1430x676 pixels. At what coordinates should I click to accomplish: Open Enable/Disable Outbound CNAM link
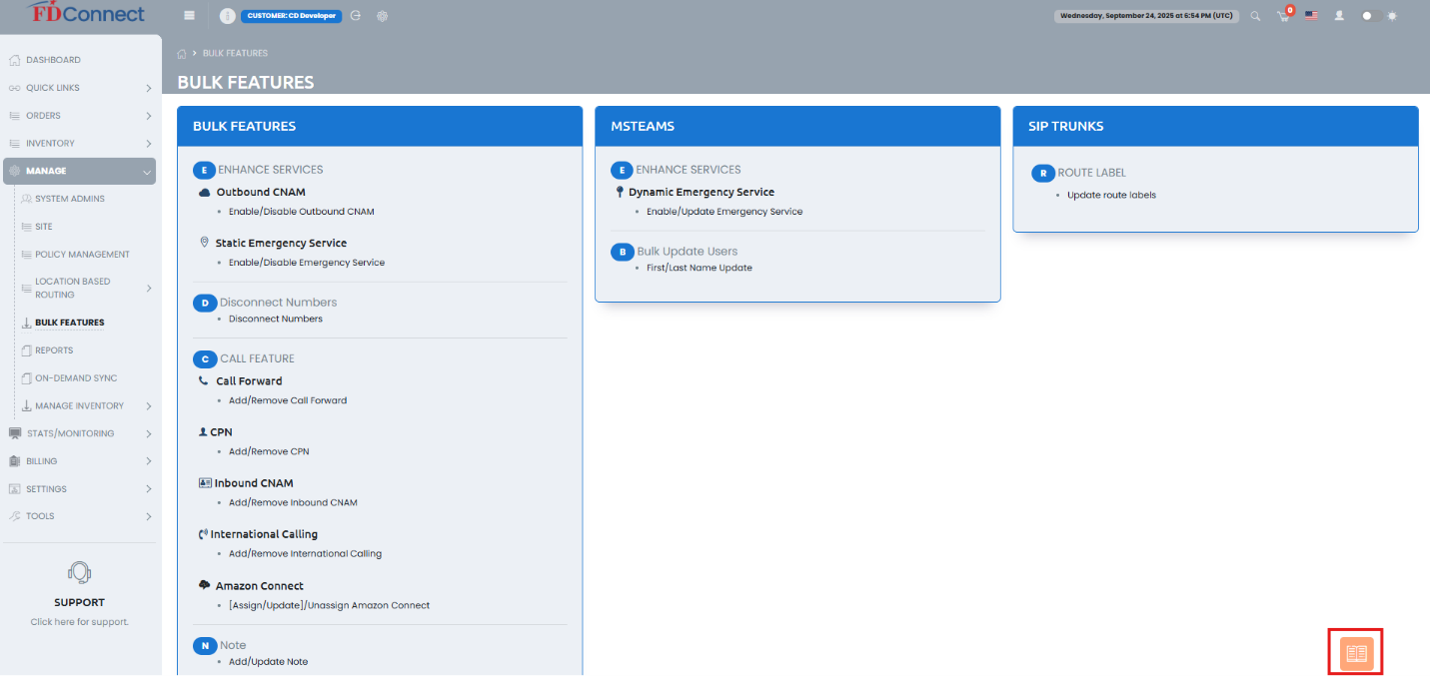(x=302, y=211)
